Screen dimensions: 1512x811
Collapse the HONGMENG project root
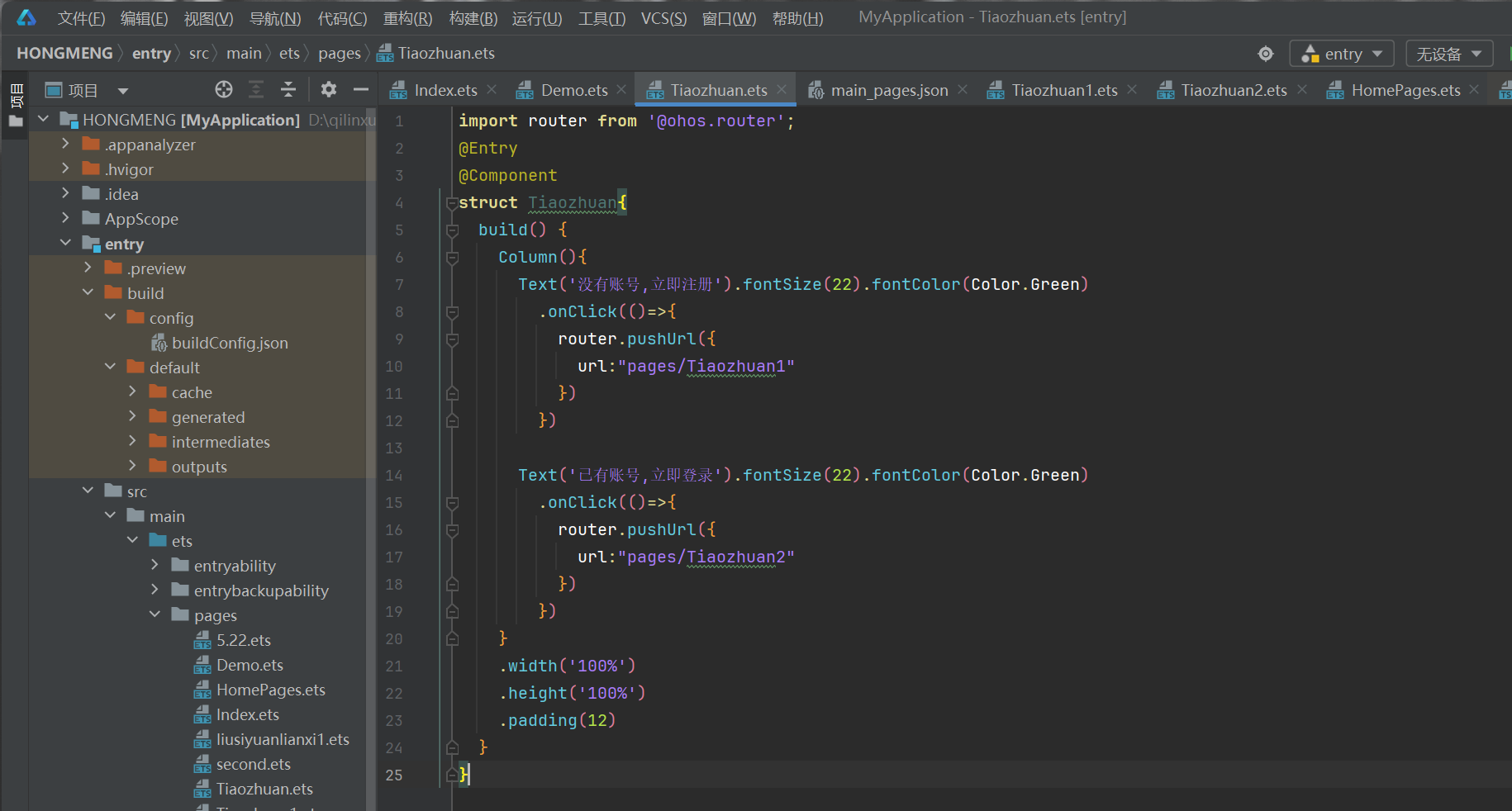(43, 119)
